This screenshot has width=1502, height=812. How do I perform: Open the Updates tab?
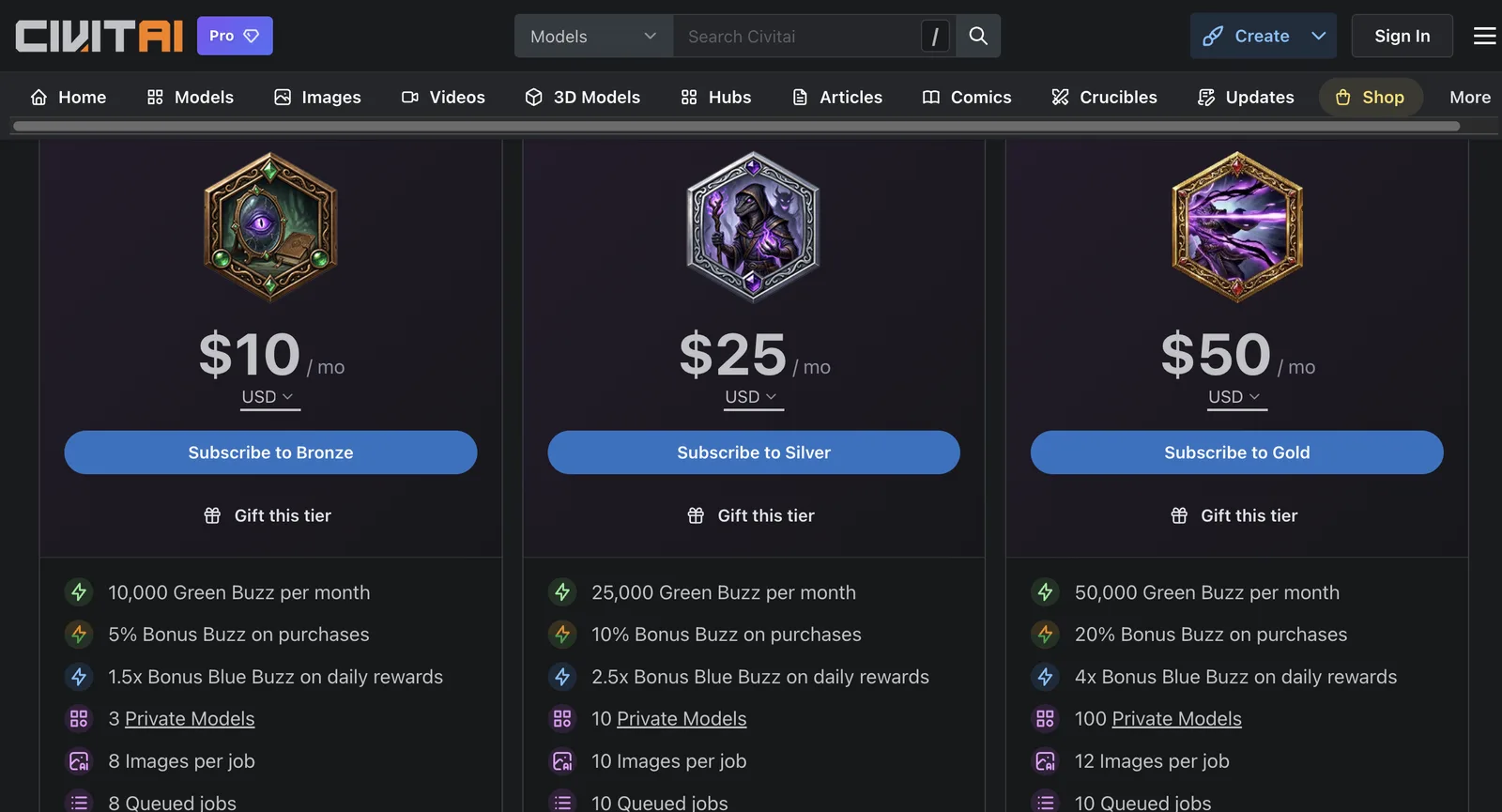coord(1246,97)
